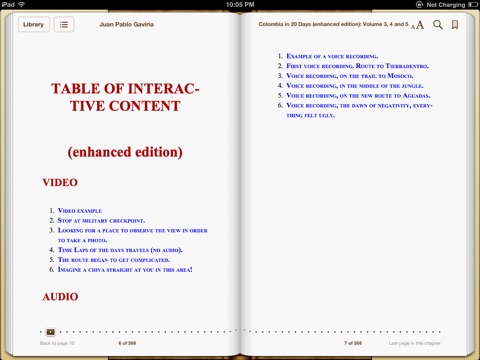Tap the AUDIO section heading

[60, 297]
